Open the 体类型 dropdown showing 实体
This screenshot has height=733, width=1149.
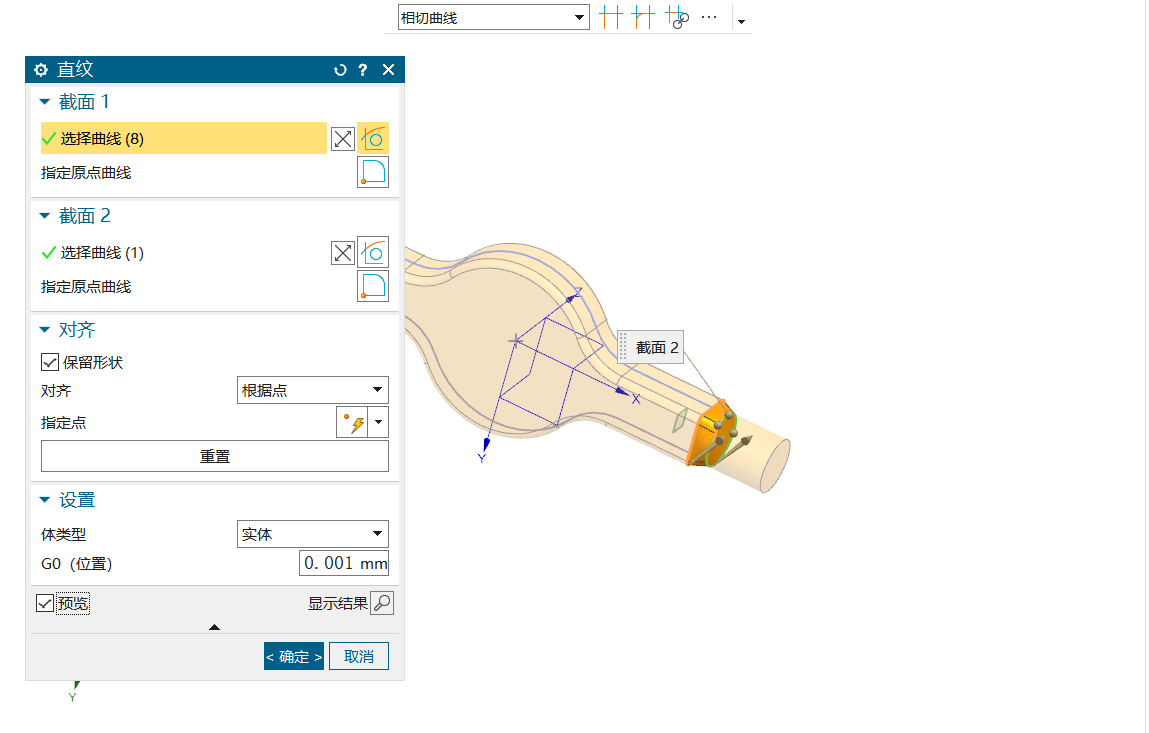[x=313, y=534]
